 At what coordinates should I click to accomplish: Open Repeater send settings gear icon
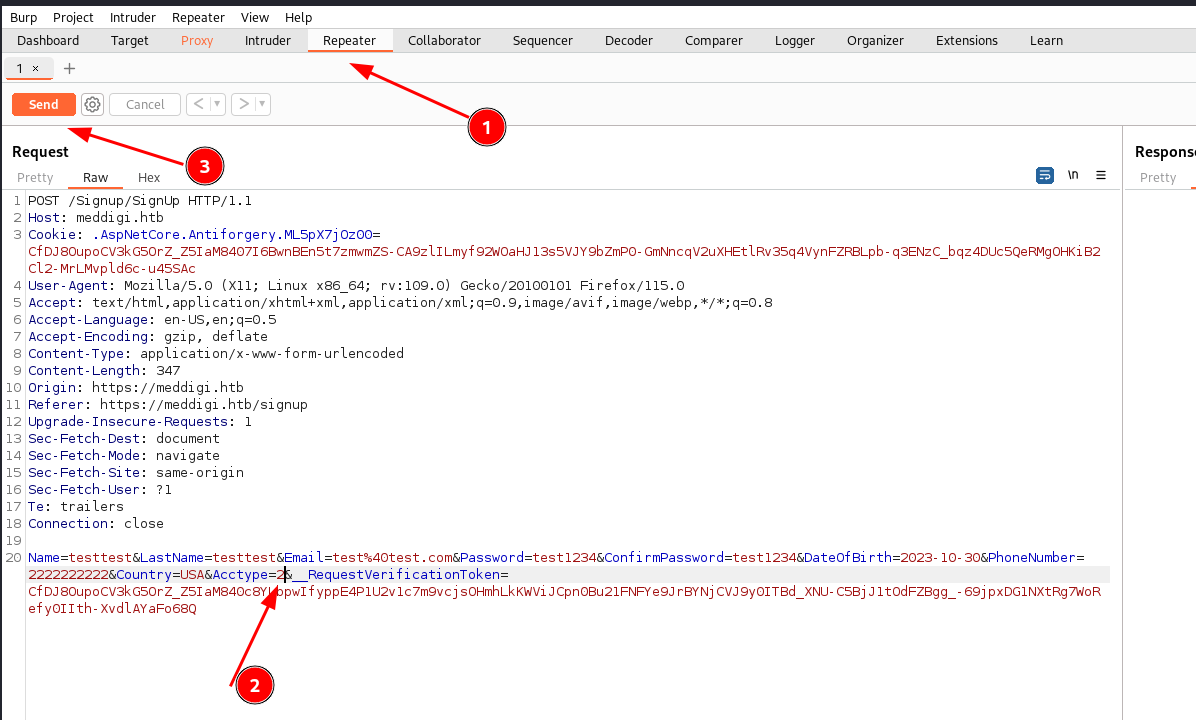[x=93, y=104]
